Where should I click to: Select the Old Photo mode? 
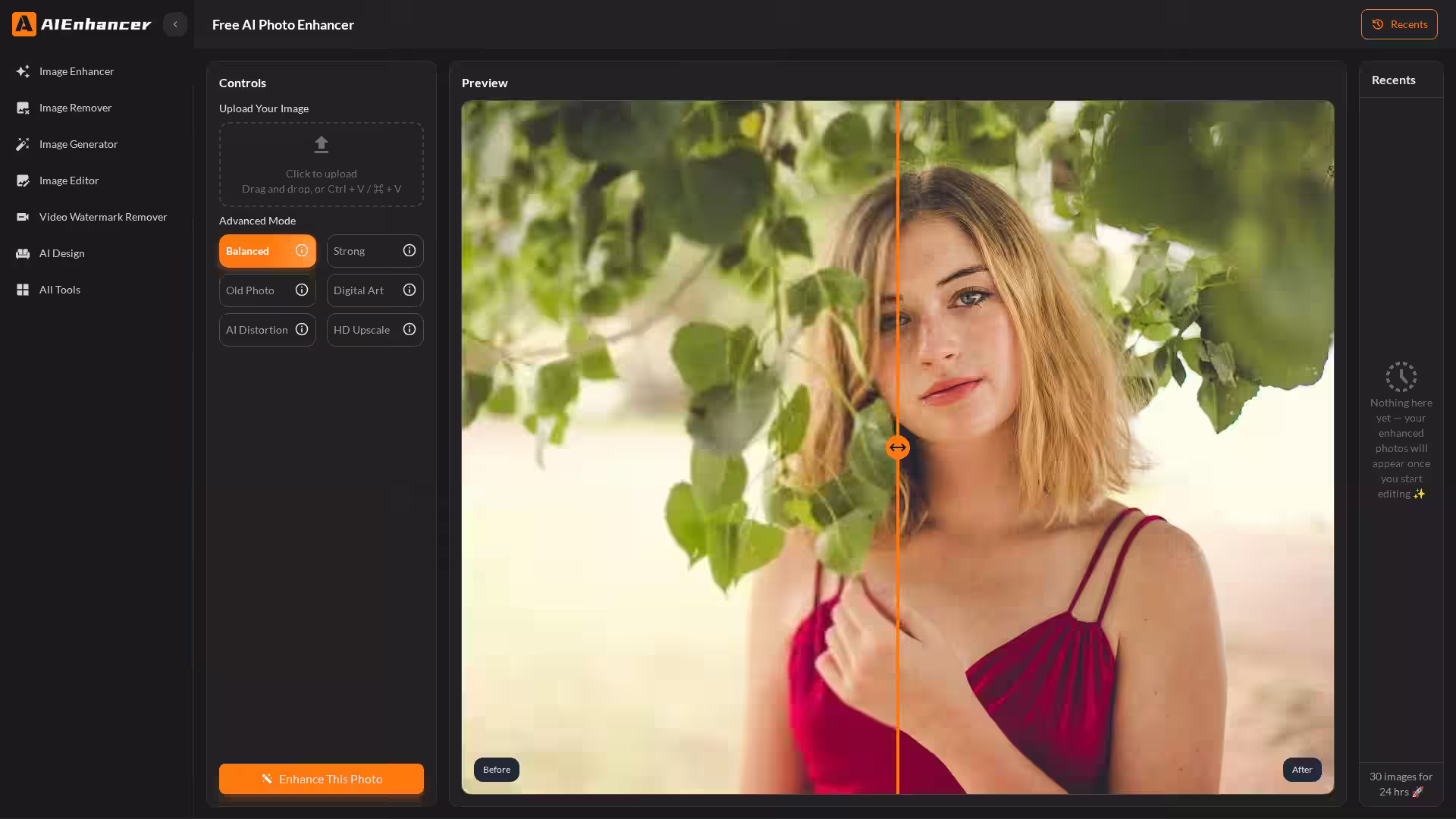pyautogui.click(x=254, y=290)
